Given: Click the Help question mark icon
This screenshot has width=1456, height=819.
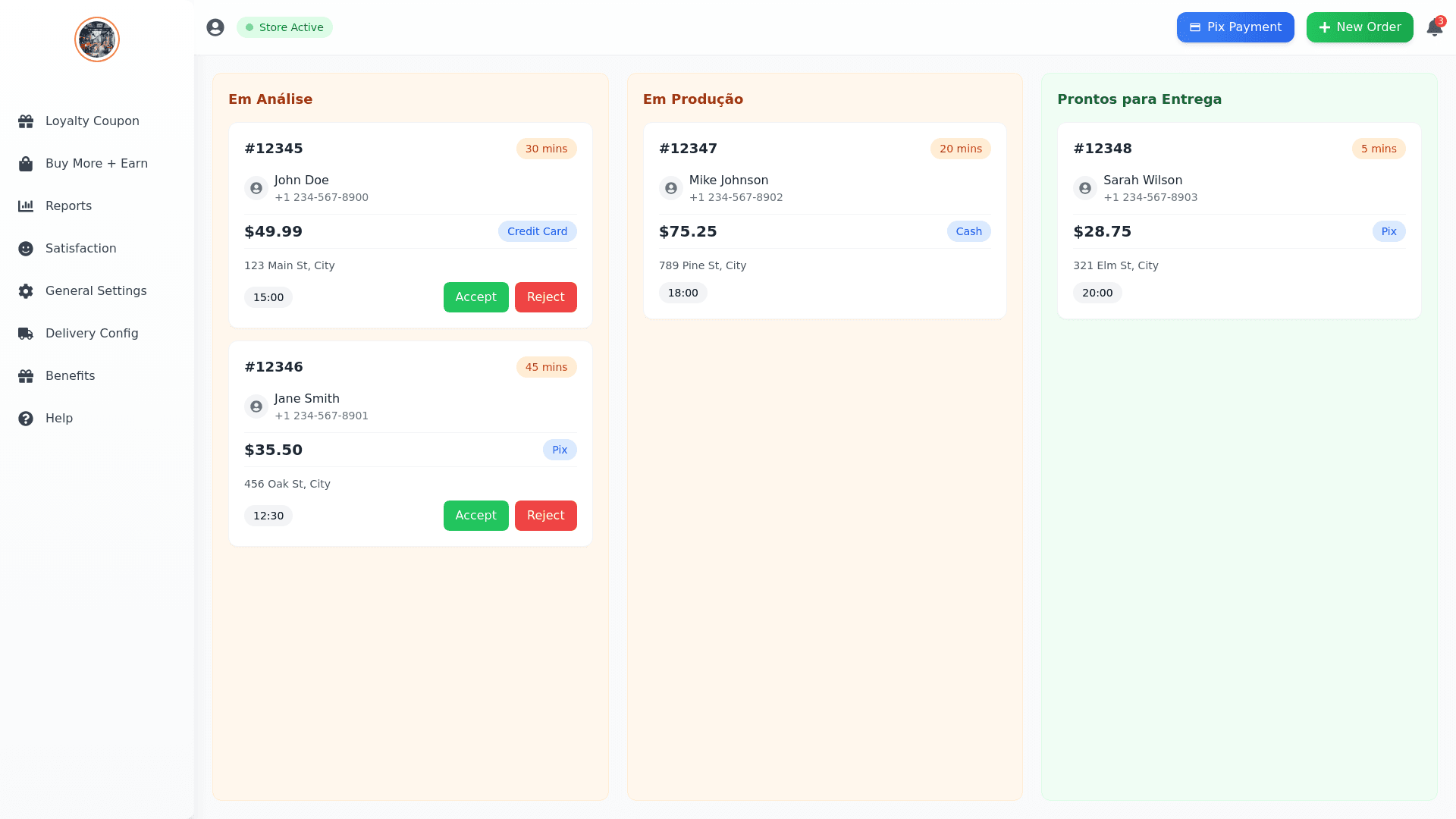Looking at the screenshot, I should pyautogui.click(x=26, y=419).
